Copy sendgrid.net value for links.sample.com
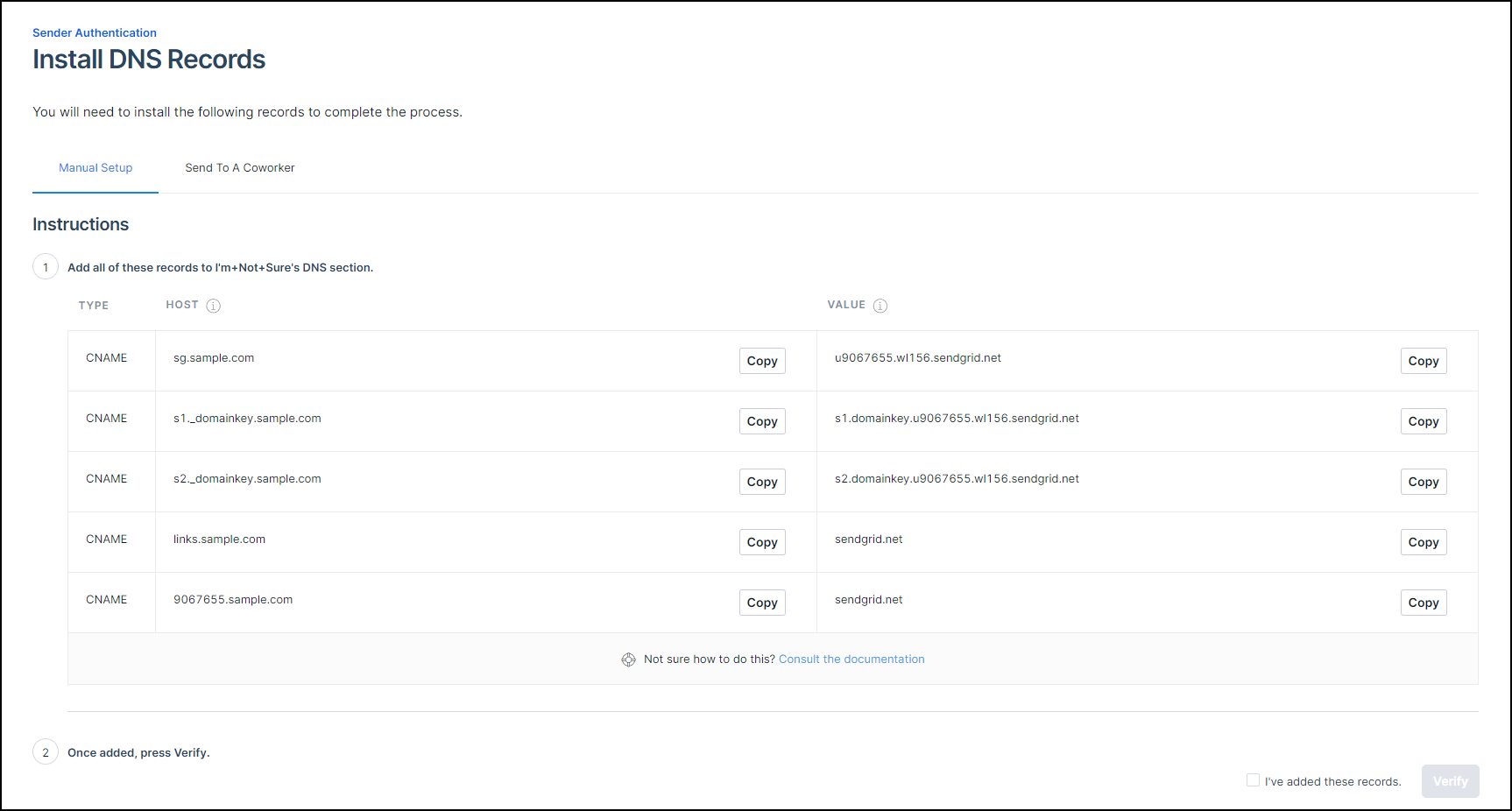 (1423, 542)
